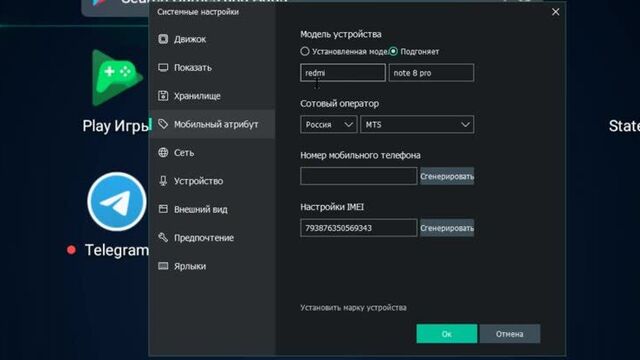
Task: Click the Внешний вид window icon
Action: (x=163, y=209)
